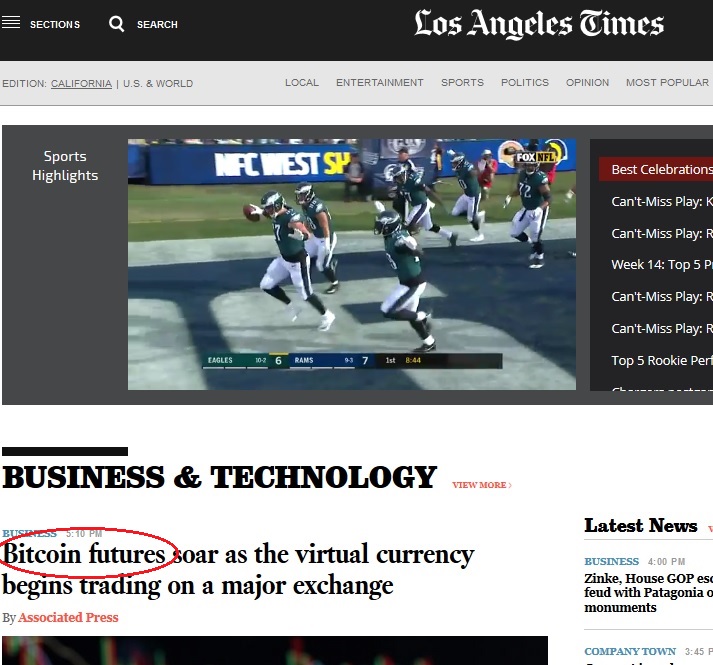713x665 pixels.
Task: Go to the Sports section
Action: 462,83
